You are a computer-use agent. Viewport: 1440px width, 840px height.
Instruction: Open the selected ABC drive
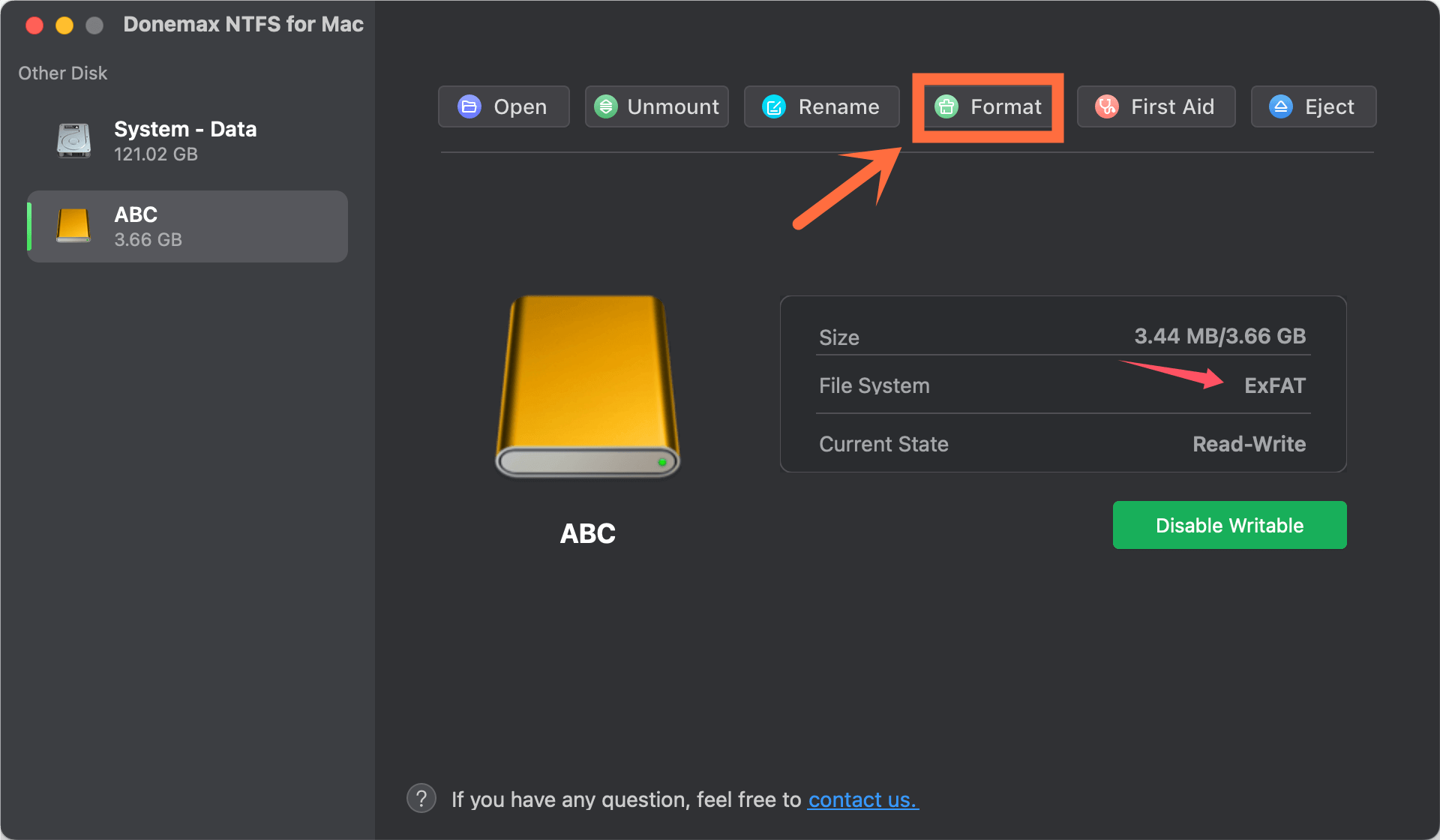coord(503,106)
